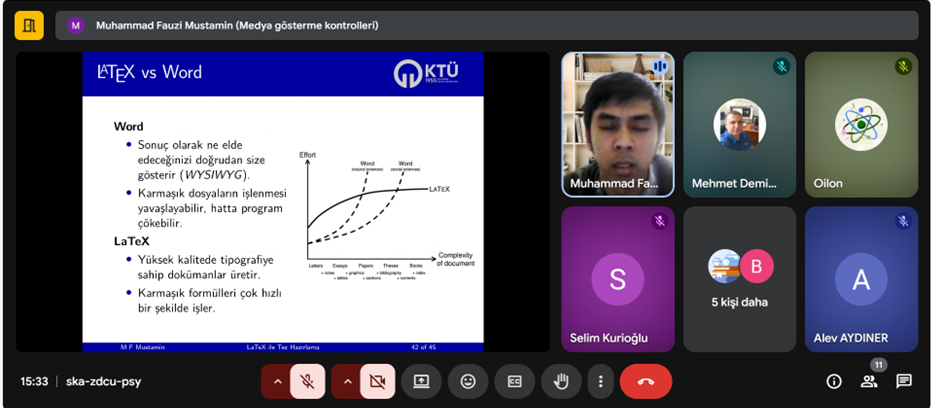
Task: Start presenting your screen
Action: click(421, 381)
